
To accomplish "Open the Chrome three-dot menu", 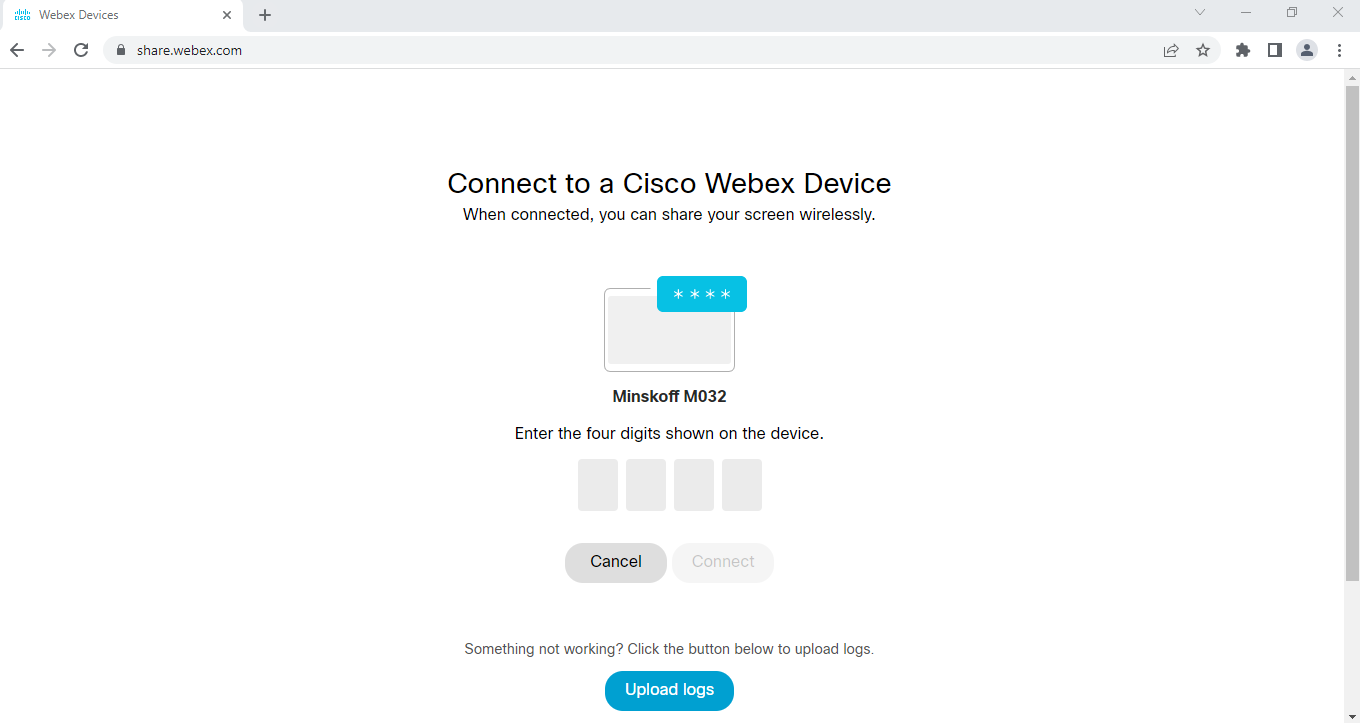I will coord(1339,50).
